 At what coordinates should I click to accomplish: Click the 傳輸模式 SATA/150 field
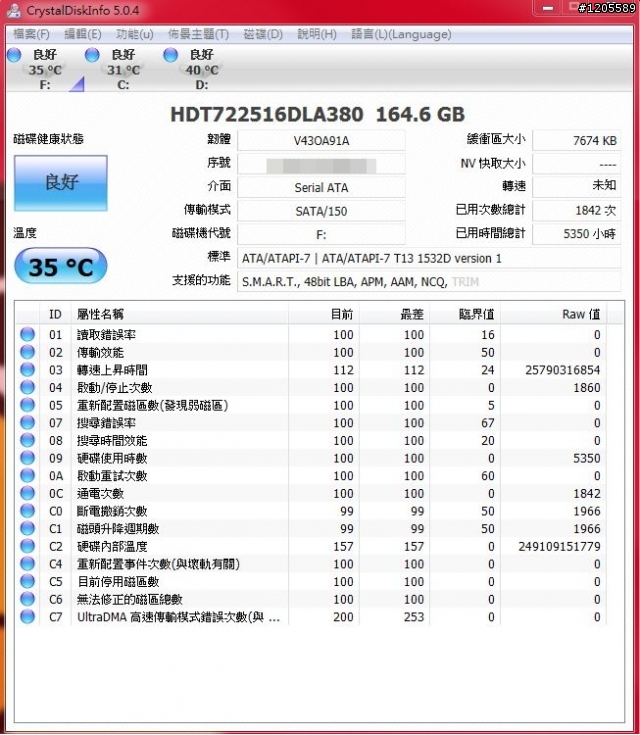[x=321, y=211]
